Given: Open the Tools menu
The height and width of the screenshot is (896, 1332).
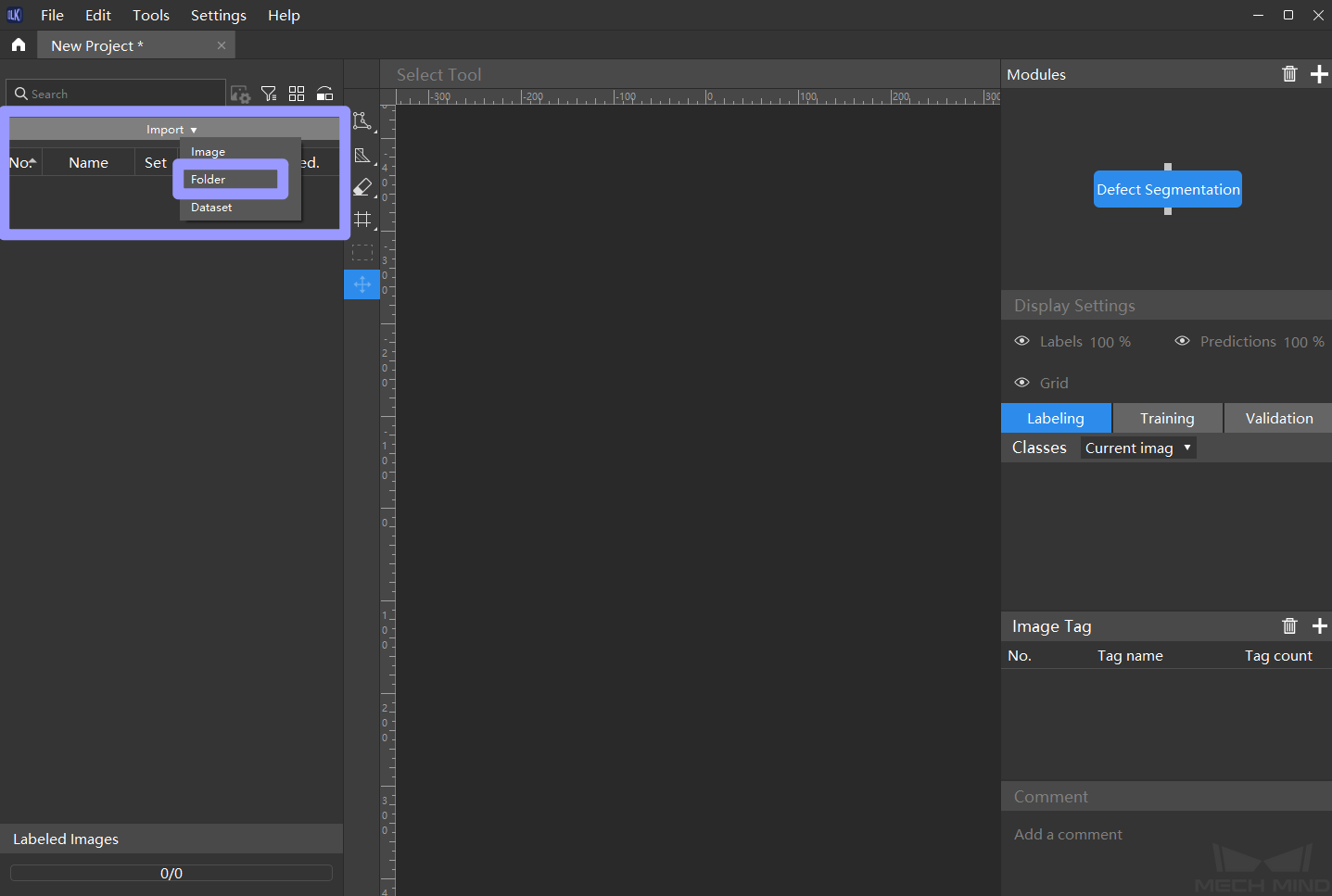Looking at the screenshot, I should click(x=151, y=15).
